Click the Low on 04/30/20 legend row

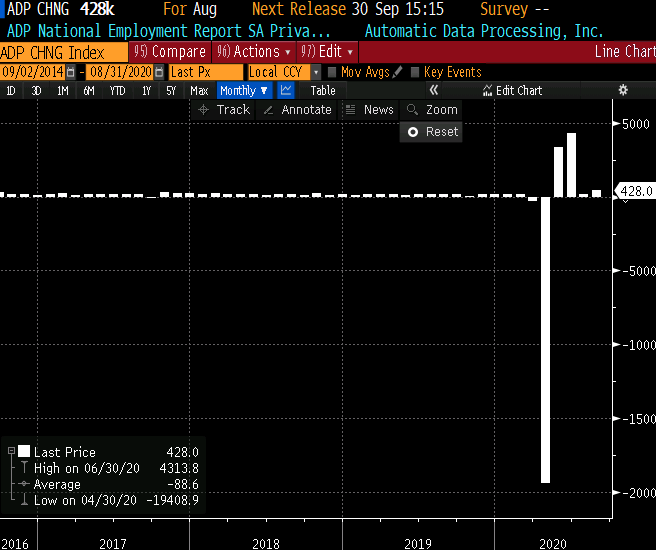(116, 500)
